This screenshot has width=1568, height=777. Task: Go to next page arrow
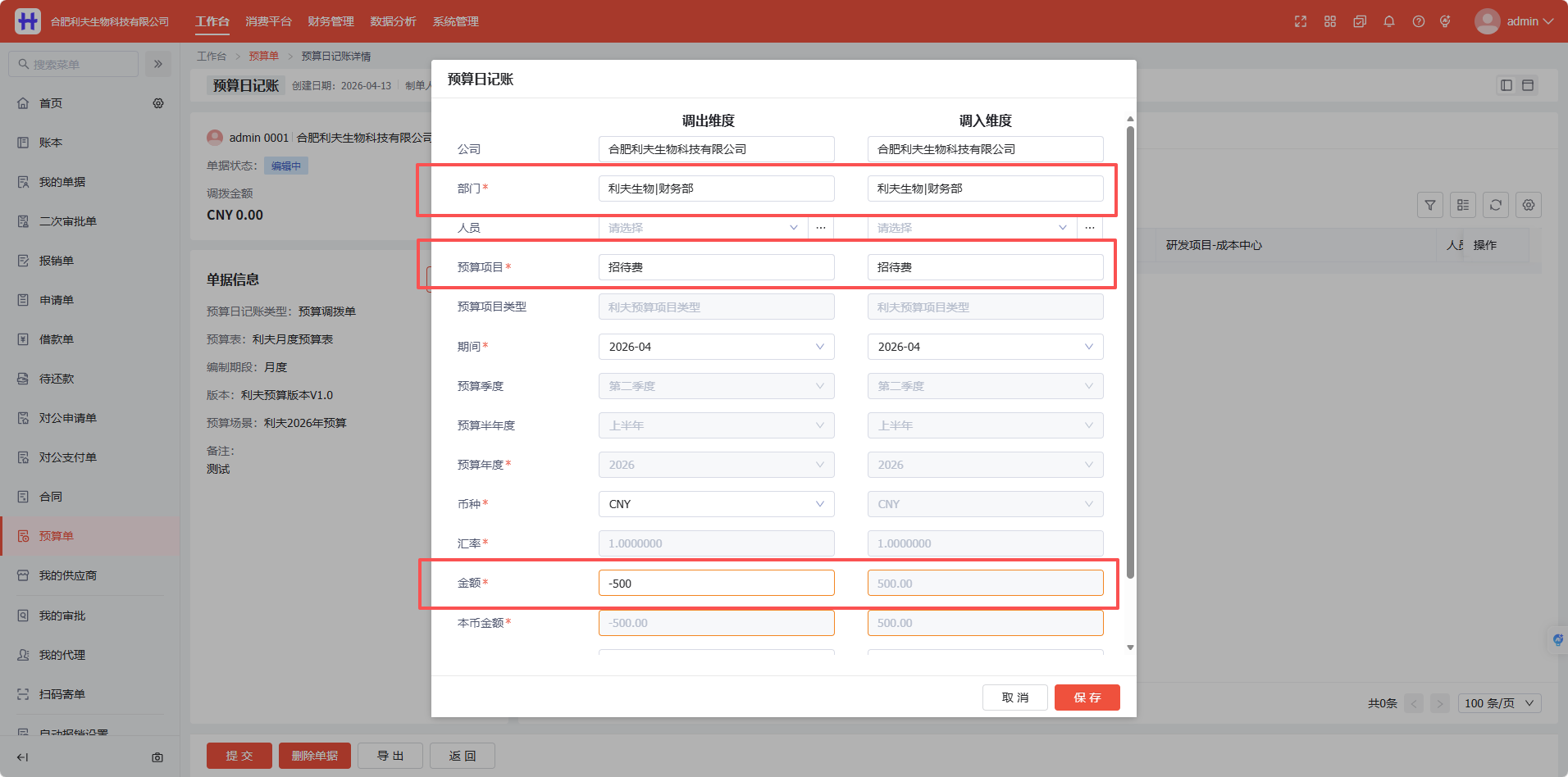(1440, 703)
